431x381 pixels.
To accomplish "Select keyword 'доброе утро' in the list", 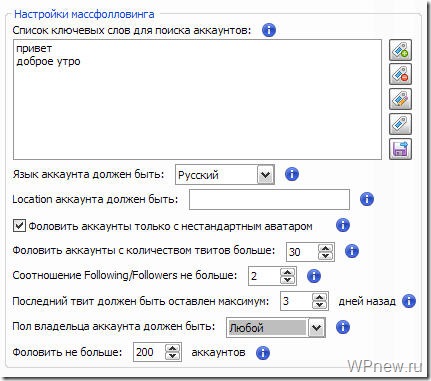I will (x=48, y=62).
